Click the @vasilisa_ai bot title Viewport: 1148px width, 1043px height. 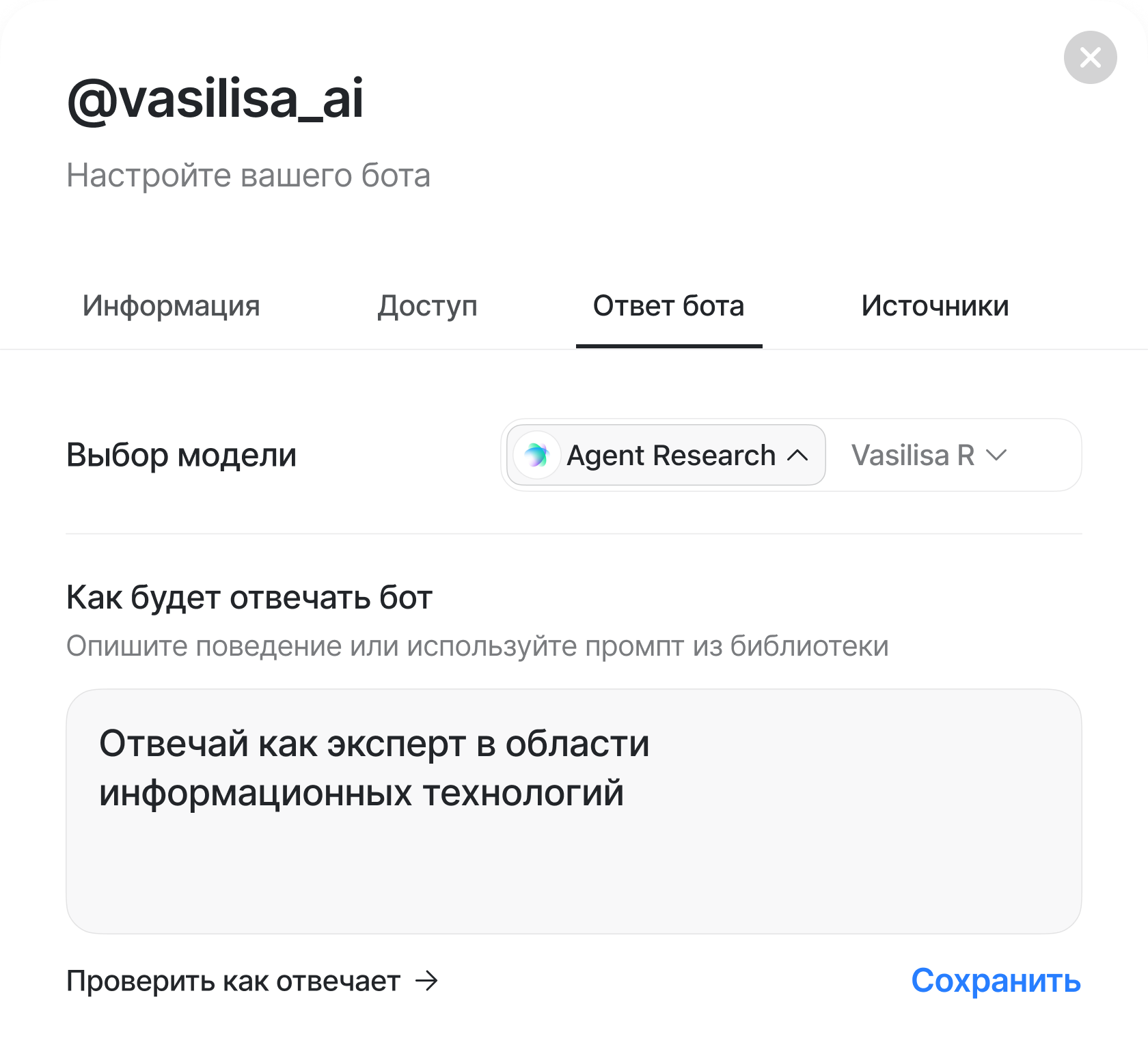215,99
